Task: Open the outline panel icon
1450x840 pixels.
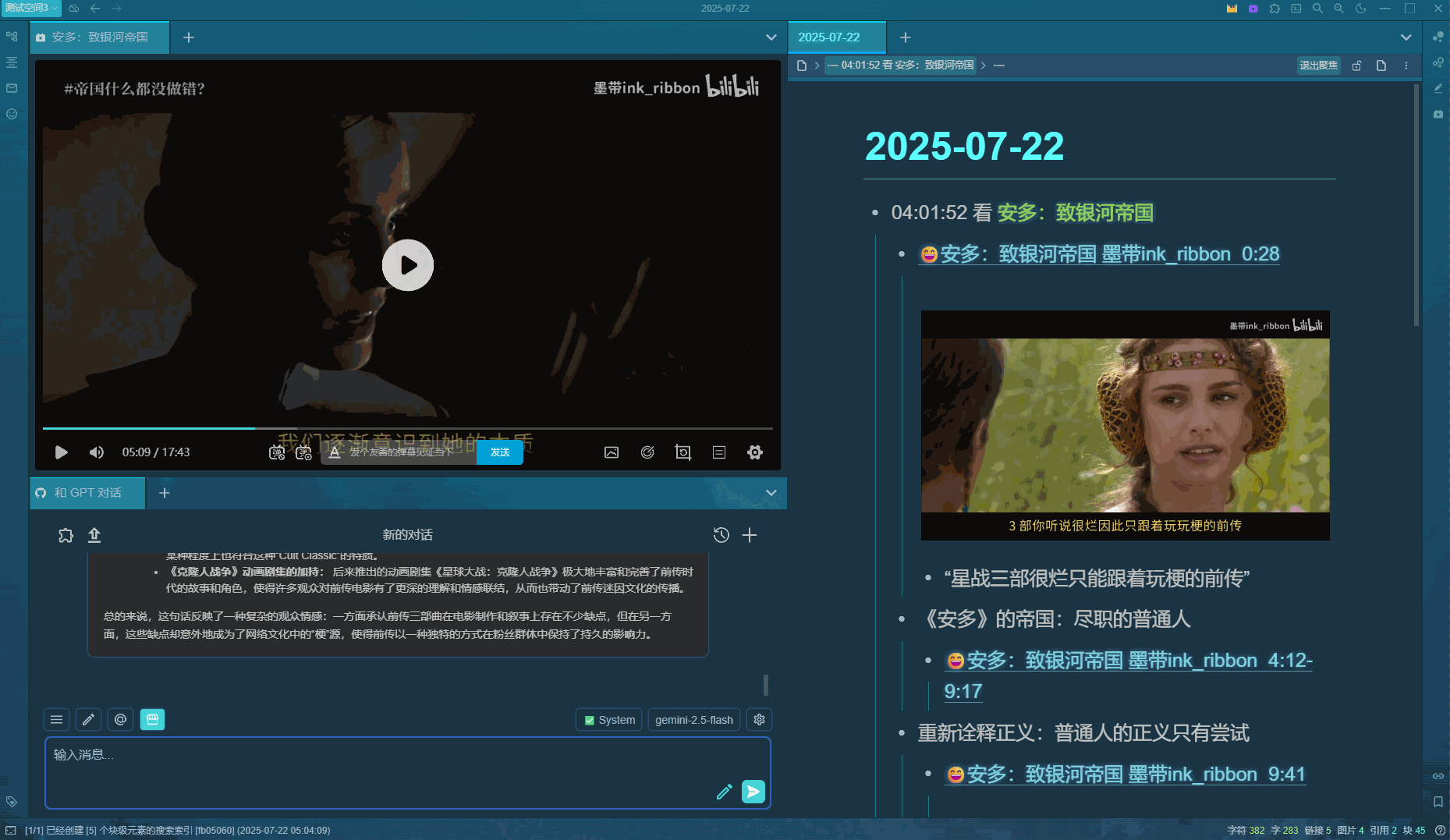Action: click(x=12, y=62)
